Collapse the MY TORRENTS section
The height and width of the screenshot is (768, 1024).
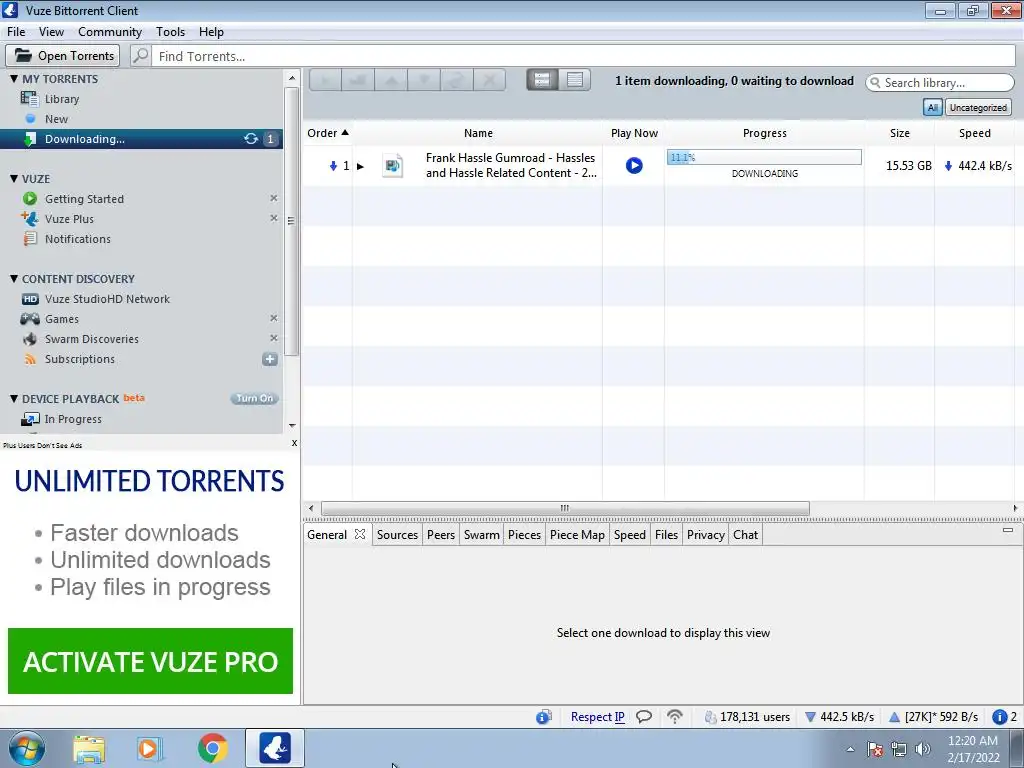(x=14, y=78)
